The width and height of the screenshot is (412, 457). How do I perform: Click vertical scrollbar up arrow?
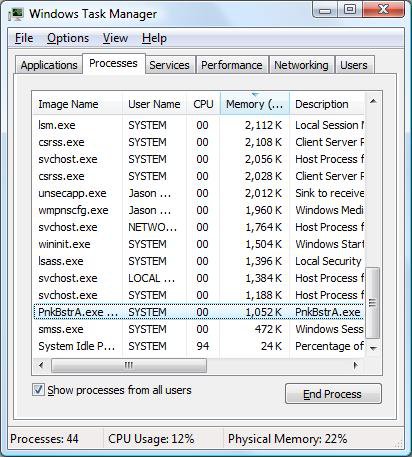[373, 101]
